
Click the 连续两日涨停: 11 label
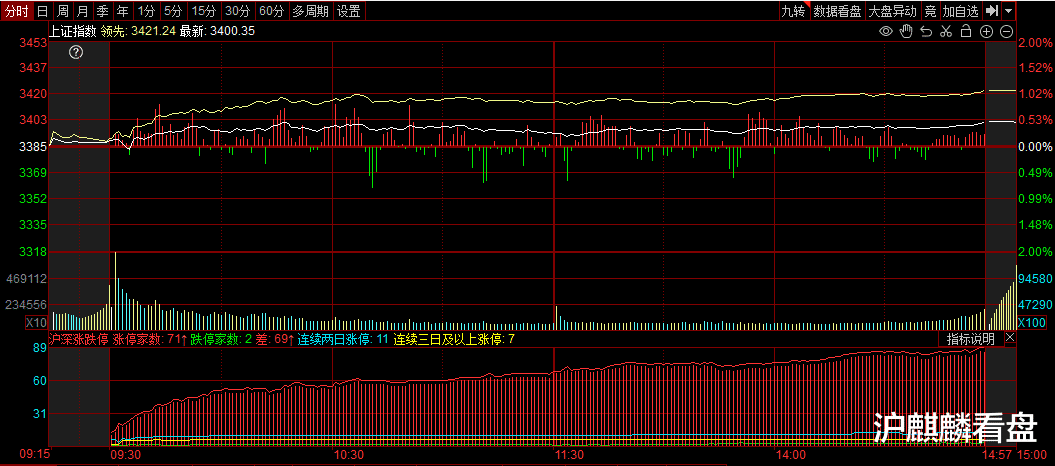[x=343, y=339]
